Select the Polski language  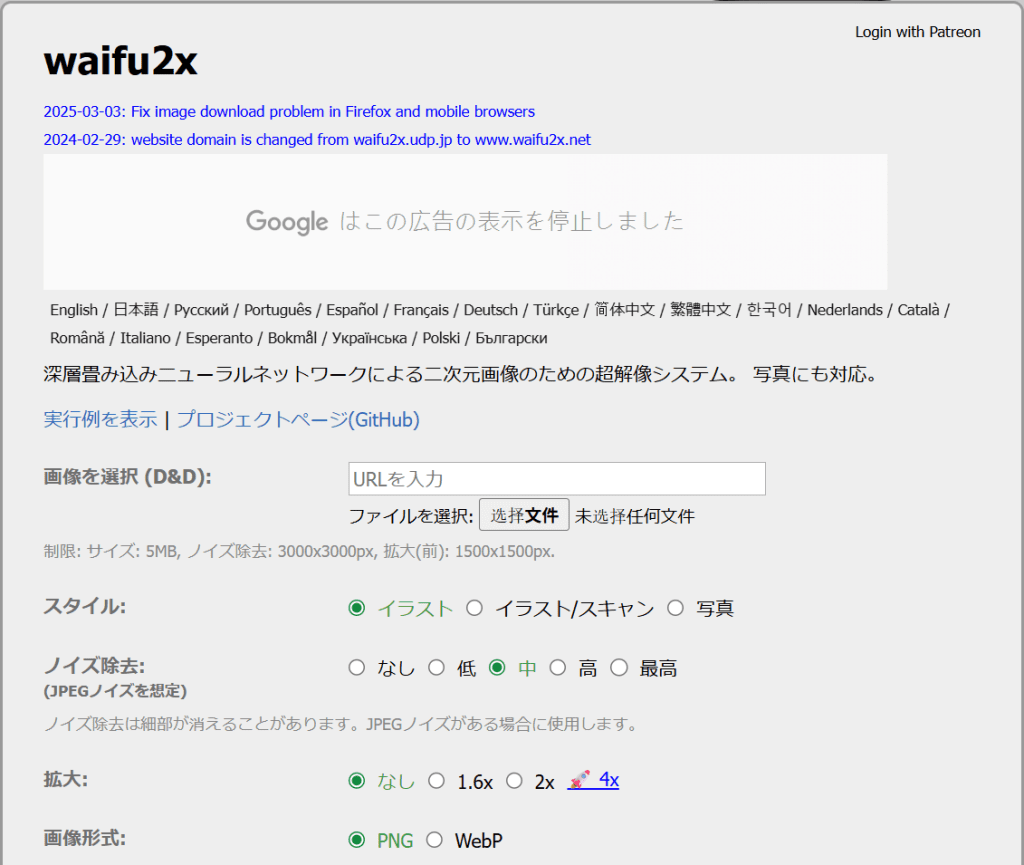click(x=441, y=338)
